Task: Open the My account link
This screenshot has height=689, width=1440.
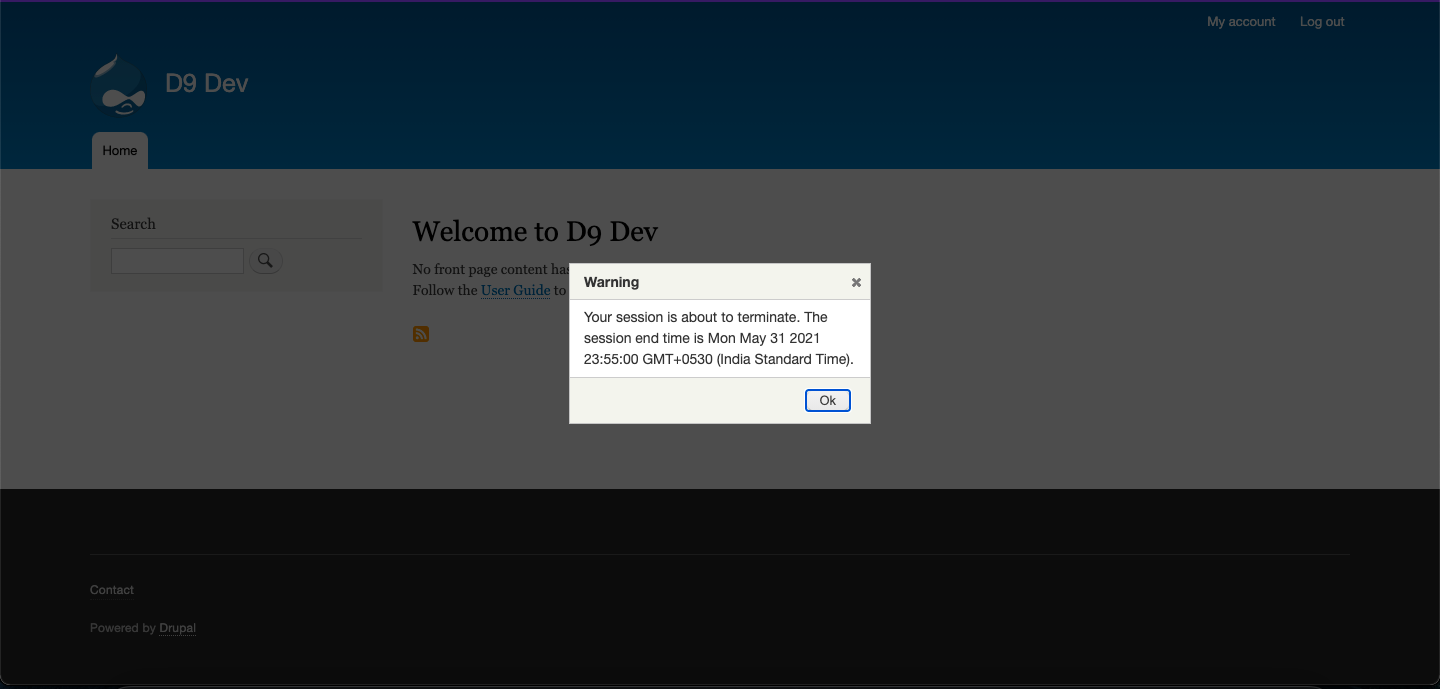Action: [1241, 22]
